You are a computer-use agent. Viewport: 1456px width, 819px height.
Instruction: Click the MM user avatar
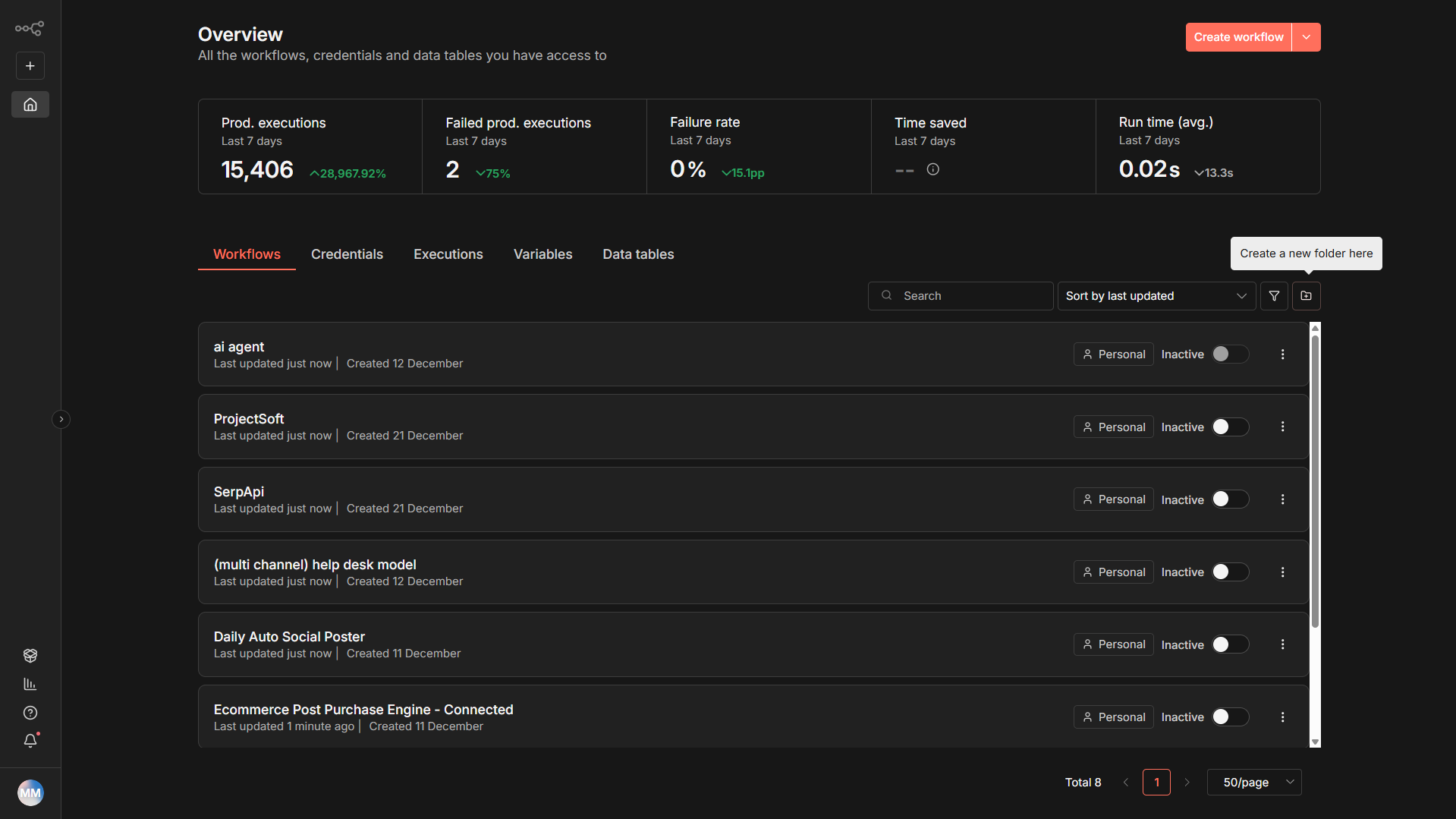click(x=30, y=792)
